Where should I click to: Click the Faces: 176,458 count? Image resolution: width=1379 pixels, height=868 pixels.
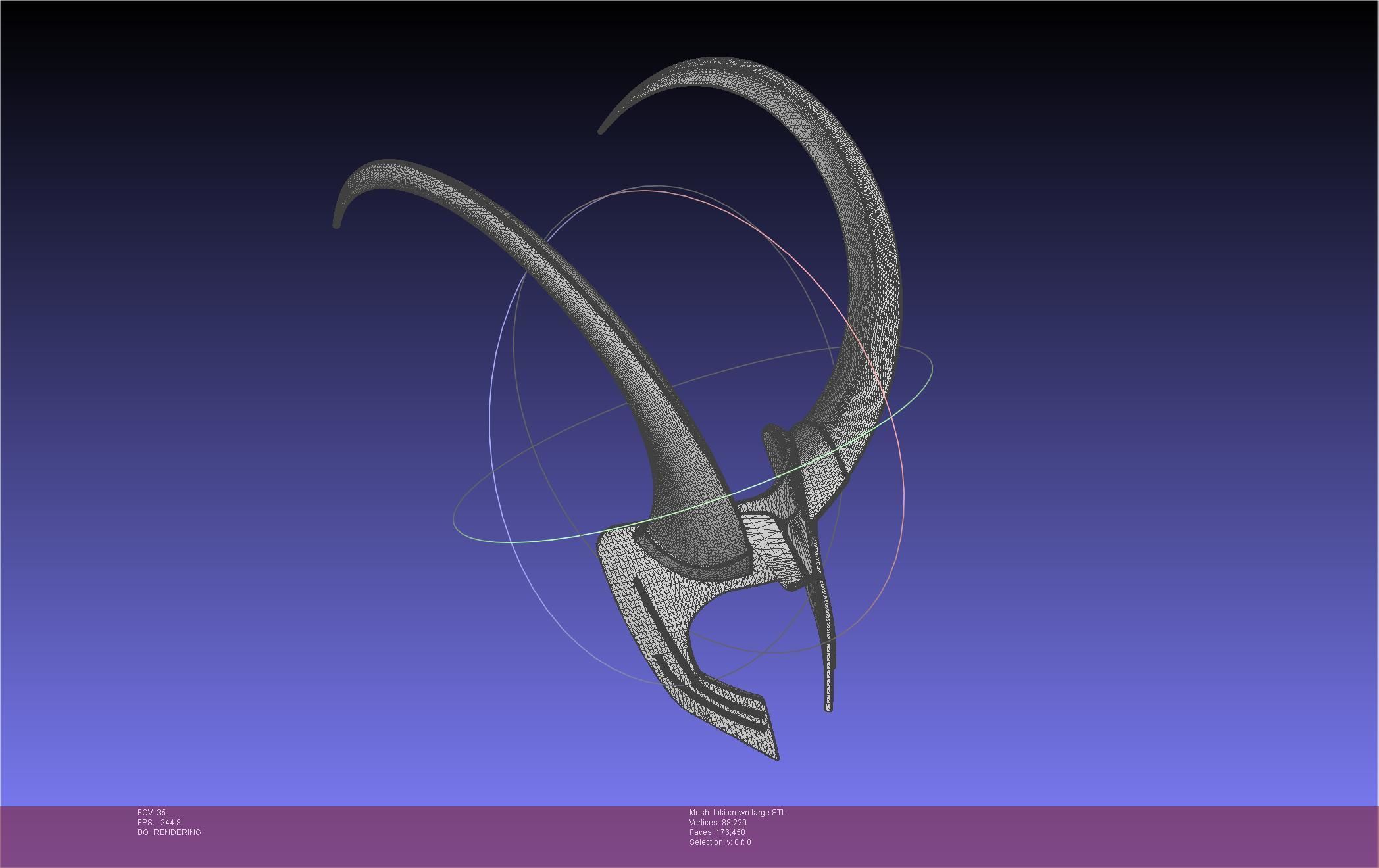click(x=717, y=832)
